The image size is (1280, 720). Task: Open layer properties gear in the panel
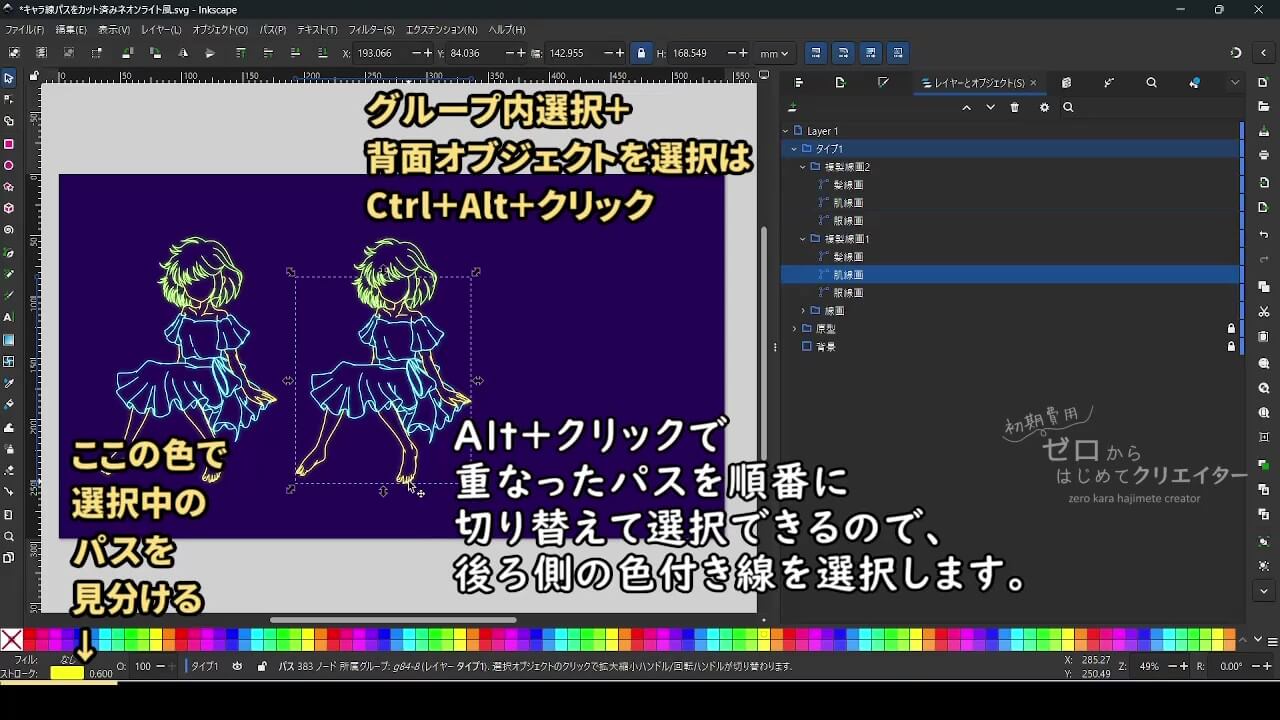point(1044,106)
